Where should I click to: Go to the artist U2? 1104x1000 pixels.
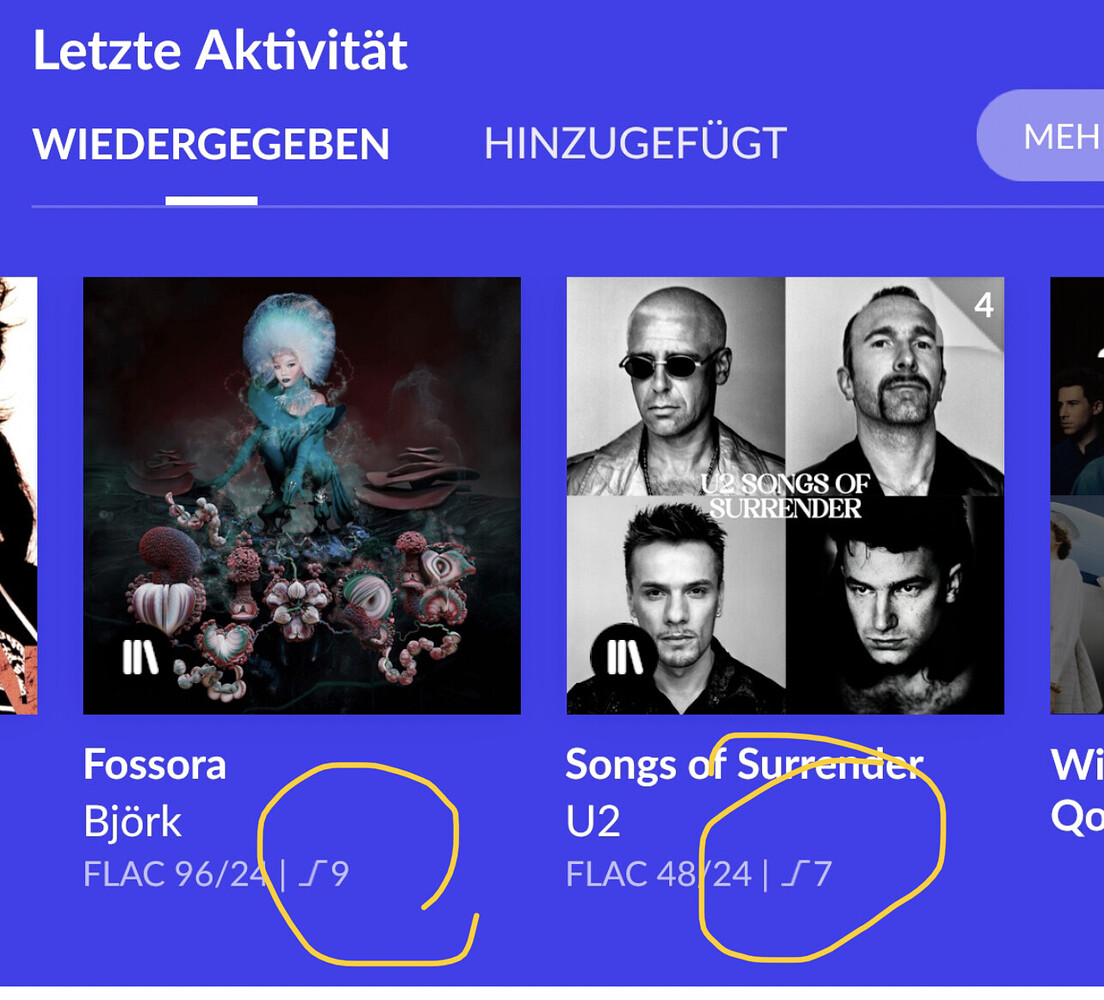pos(593,822)
